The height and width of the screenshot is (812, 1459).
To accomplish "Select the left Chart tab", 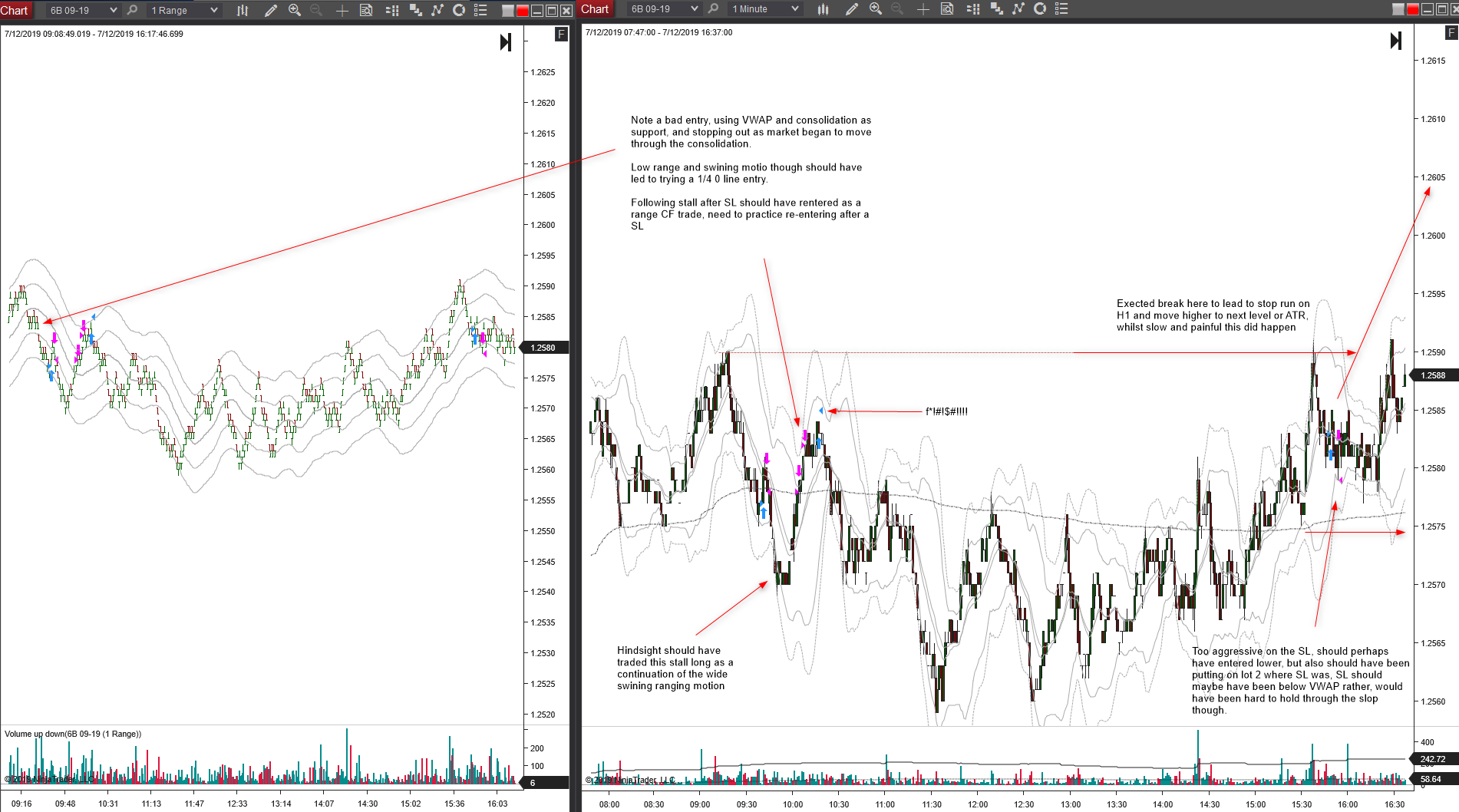I will (15, 10).
